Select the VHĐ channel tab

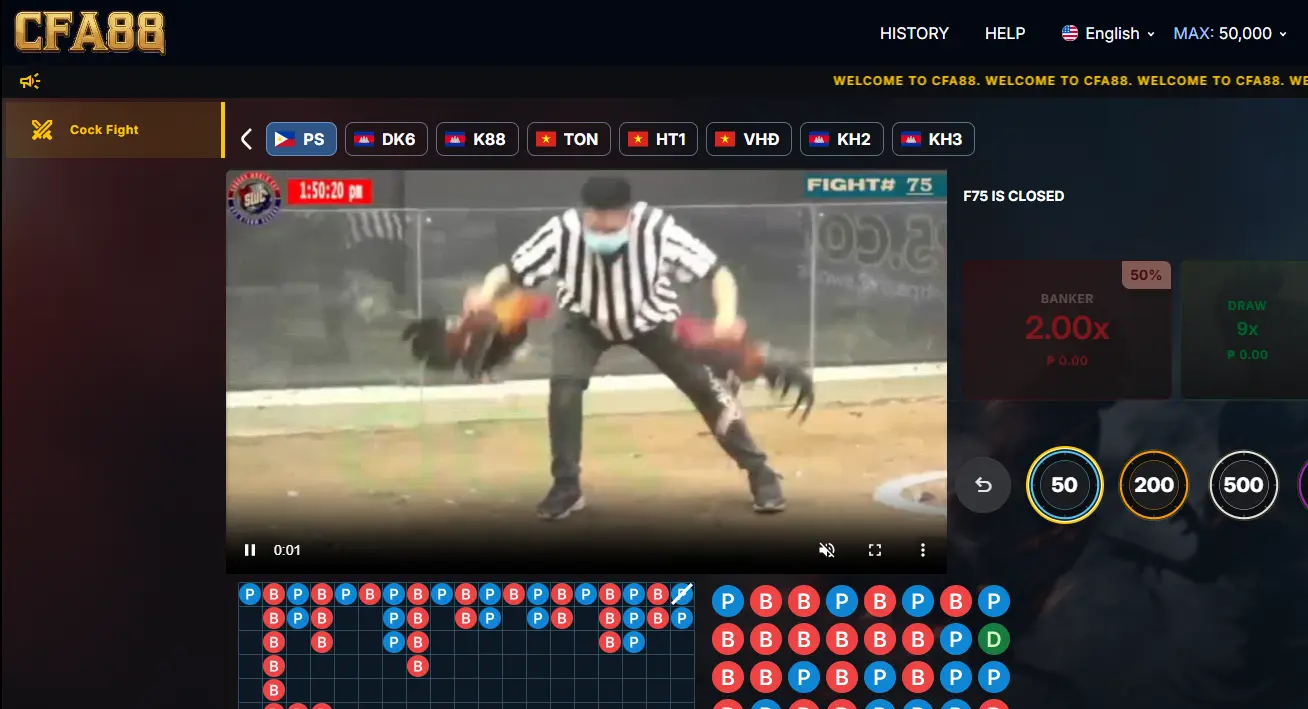(x=749, y=139)
